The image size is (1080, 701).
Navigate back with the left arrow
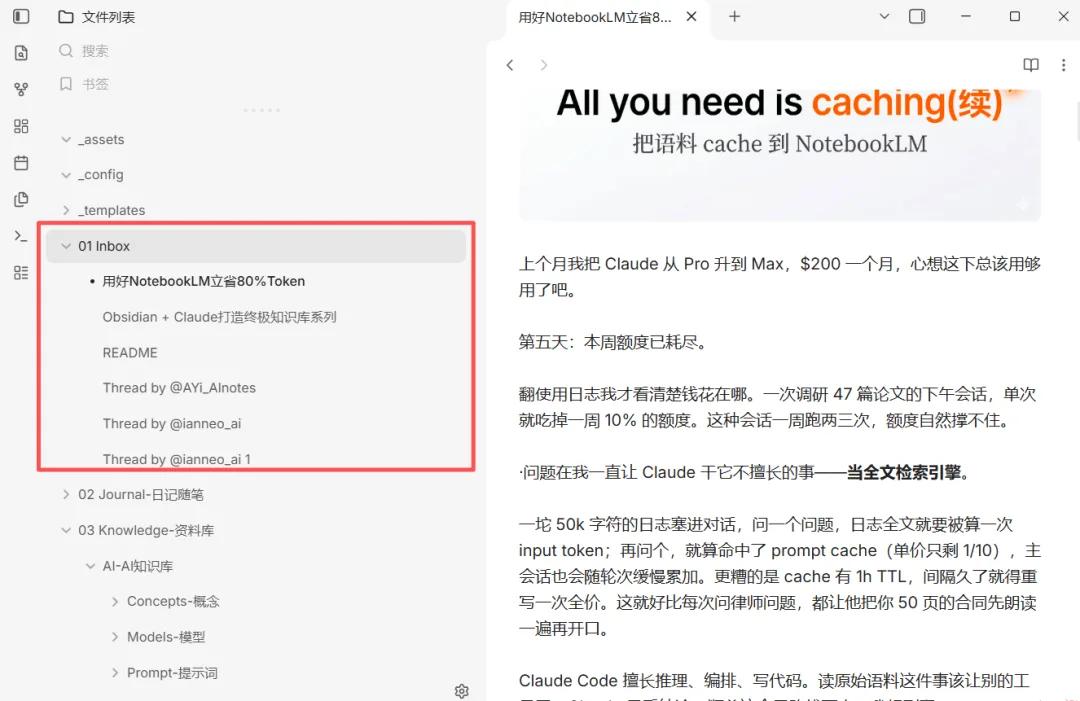(510, 65)
